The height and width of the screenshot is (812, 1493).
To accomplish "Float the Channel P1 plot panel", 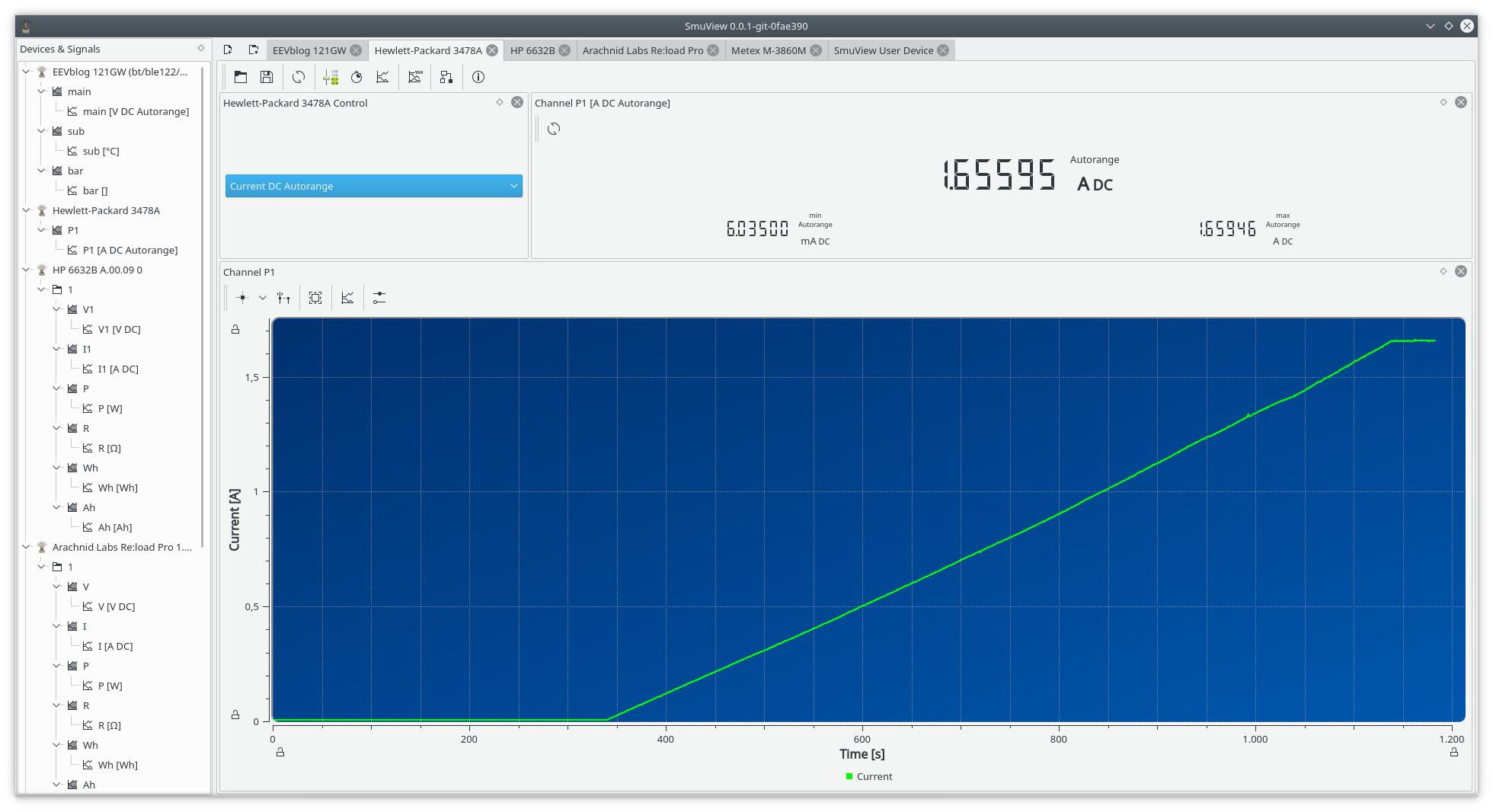I will point(1443,271).
